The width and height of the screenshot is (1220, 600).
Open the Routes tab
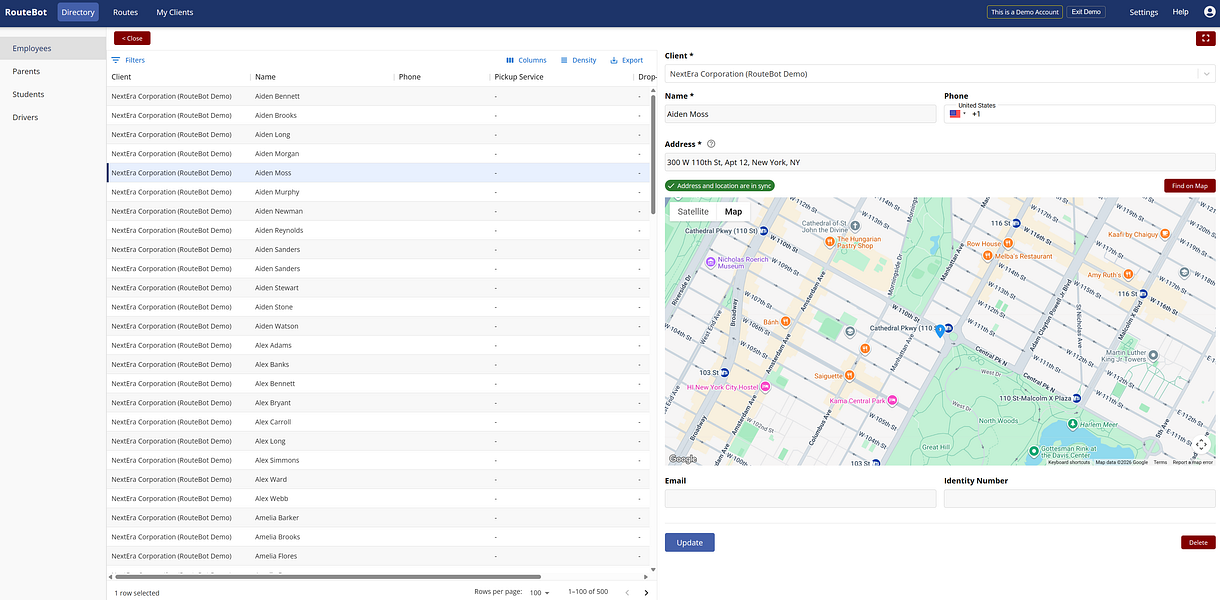pos(125,12)
